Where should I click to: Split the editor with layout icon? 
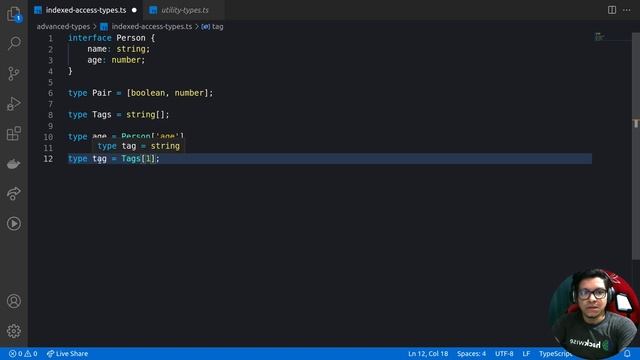tap(612, 10)
